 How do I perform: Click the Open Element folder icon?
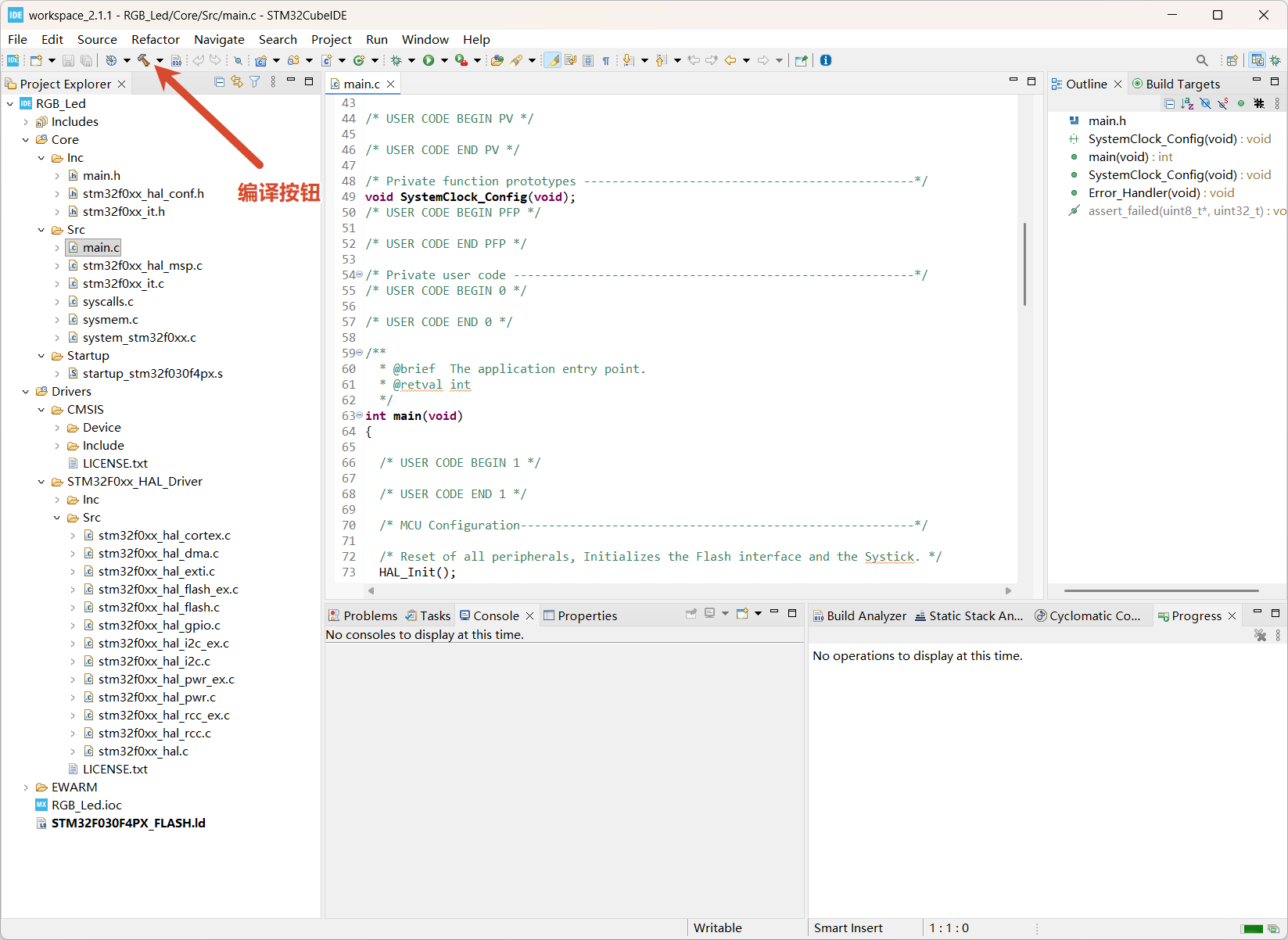[497, 60]
